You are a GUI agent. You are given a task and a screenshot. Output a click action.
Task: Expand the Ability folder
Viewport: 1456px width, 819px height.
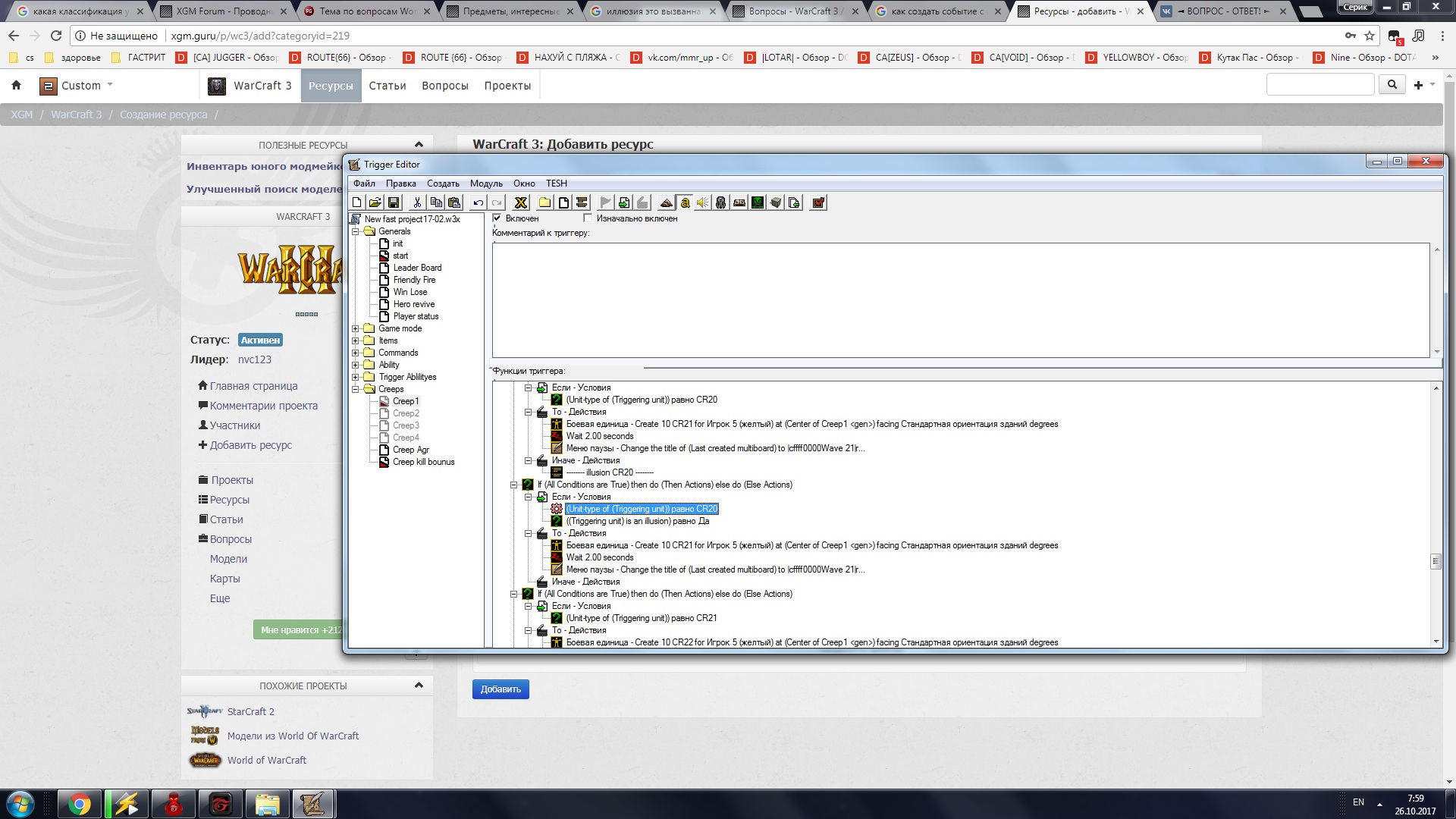[355, 365]
